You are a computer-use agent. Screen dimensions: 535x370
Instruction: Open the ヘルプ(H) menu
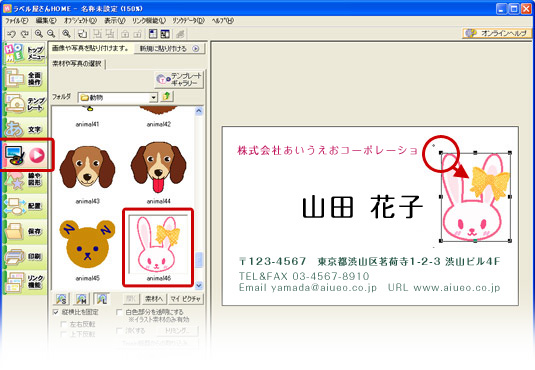tap(222, 21)
